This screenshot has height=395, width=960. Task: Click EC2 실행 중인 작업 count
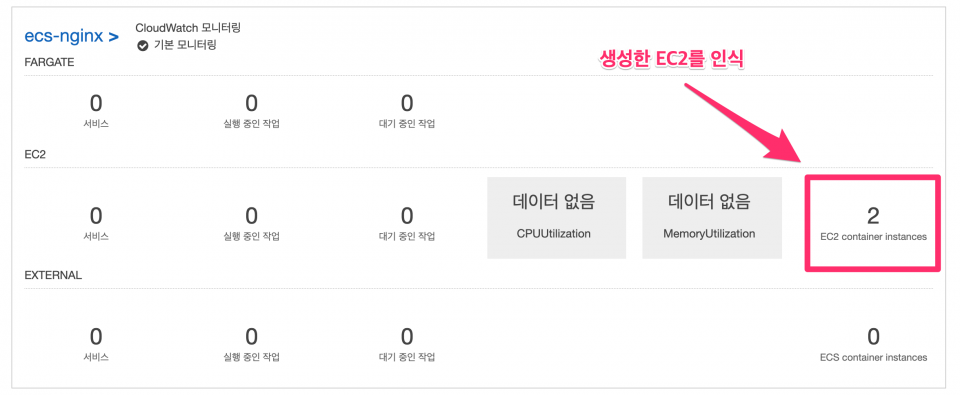pyautogui.click(x=252, y=216)
